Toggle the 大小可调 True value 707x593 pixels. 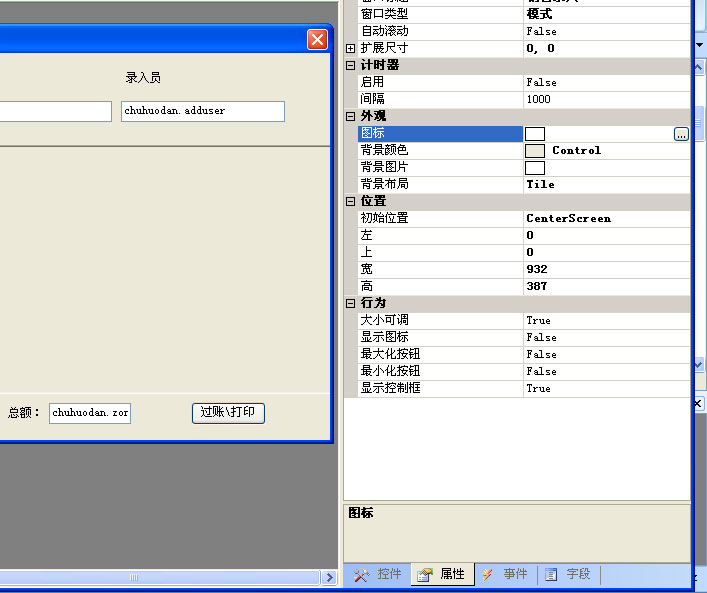pos(606,321)
